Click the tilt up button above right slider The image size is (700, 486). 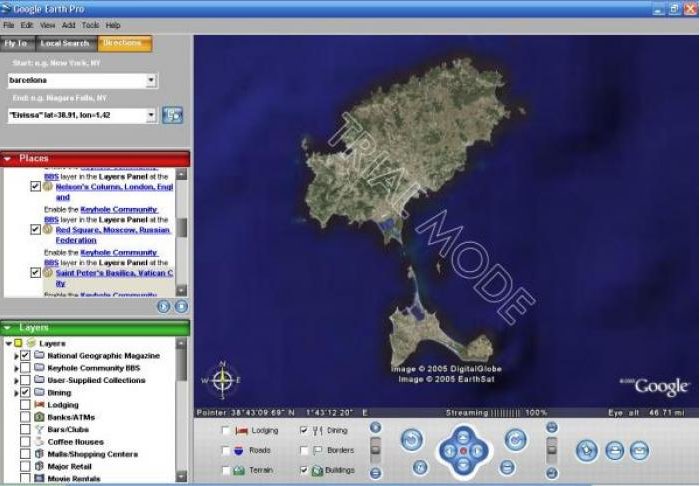click(552, 428)
